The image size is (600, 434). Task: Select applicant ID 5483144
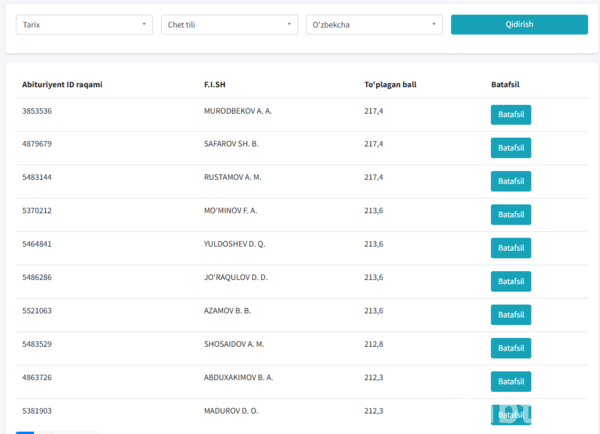click(x=37, y=177)
